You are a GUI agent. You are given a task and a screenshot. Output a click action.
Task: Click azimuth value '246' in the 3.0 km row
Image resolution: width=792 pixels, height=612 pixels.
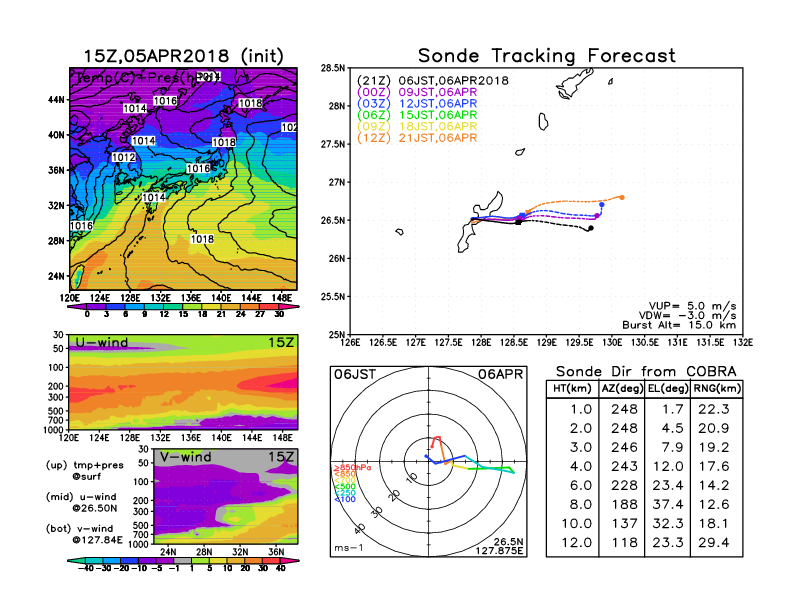(x=624, y=447)
